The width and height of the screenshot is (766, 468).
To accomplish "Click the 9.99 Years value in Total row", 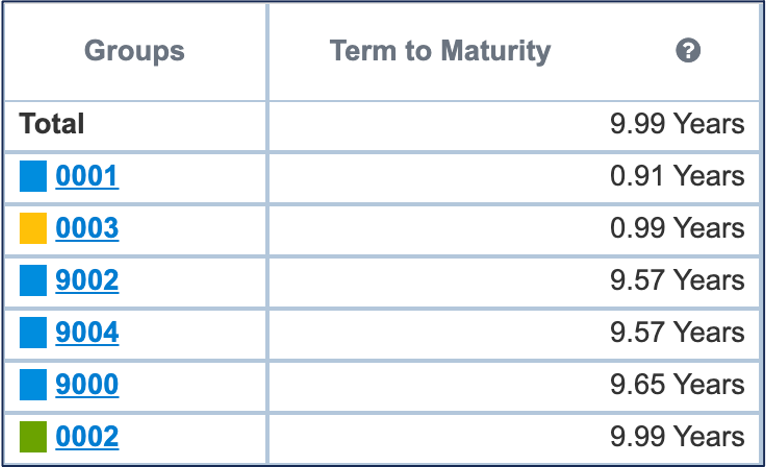I will (677, 125).
